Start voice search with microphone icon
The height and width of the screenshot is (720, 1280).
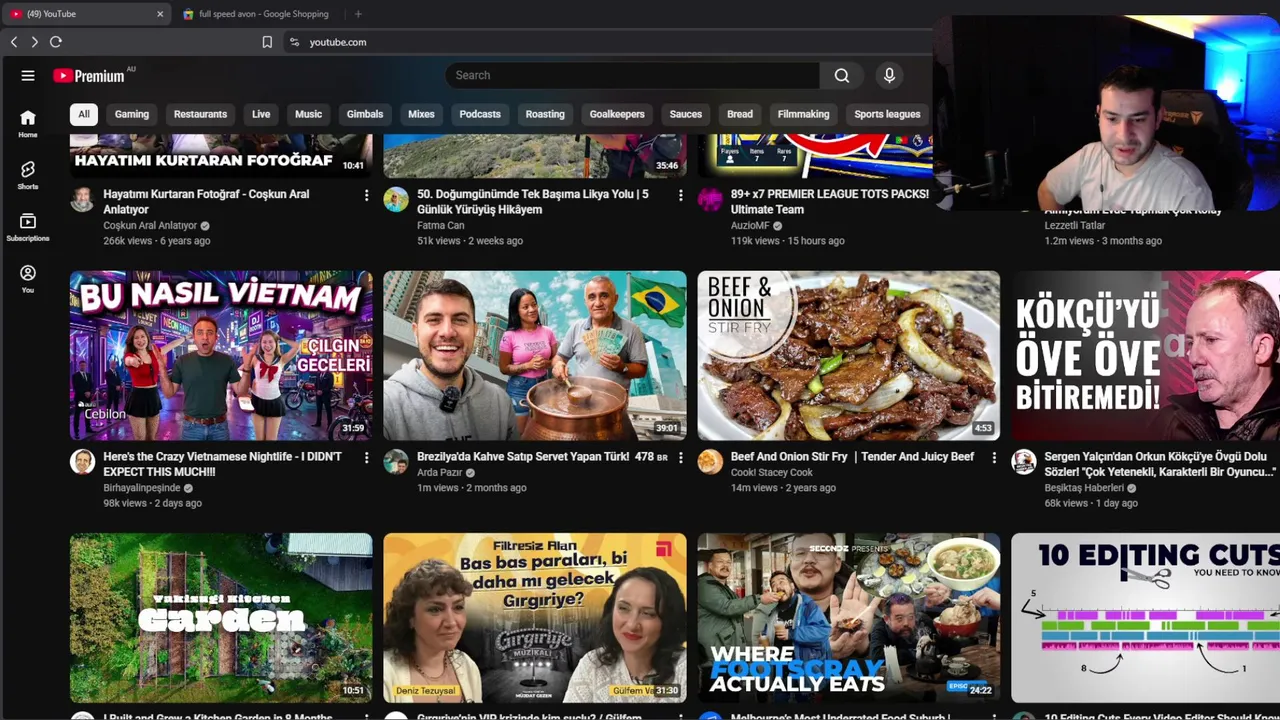pyautogui.click(x=889, y=75)
